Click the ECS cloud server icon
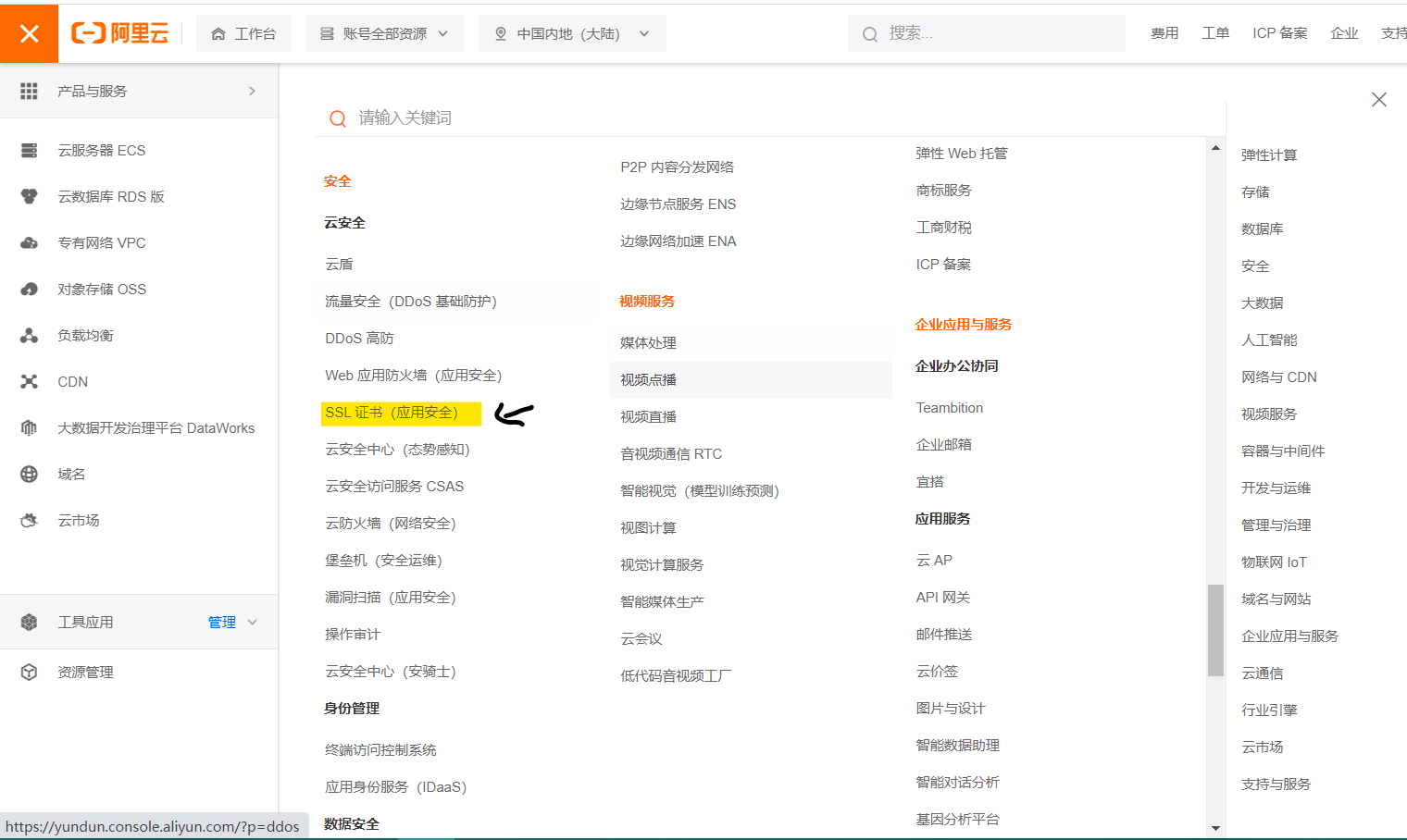This screenshot has width=1407, height=840. point(30,151)
